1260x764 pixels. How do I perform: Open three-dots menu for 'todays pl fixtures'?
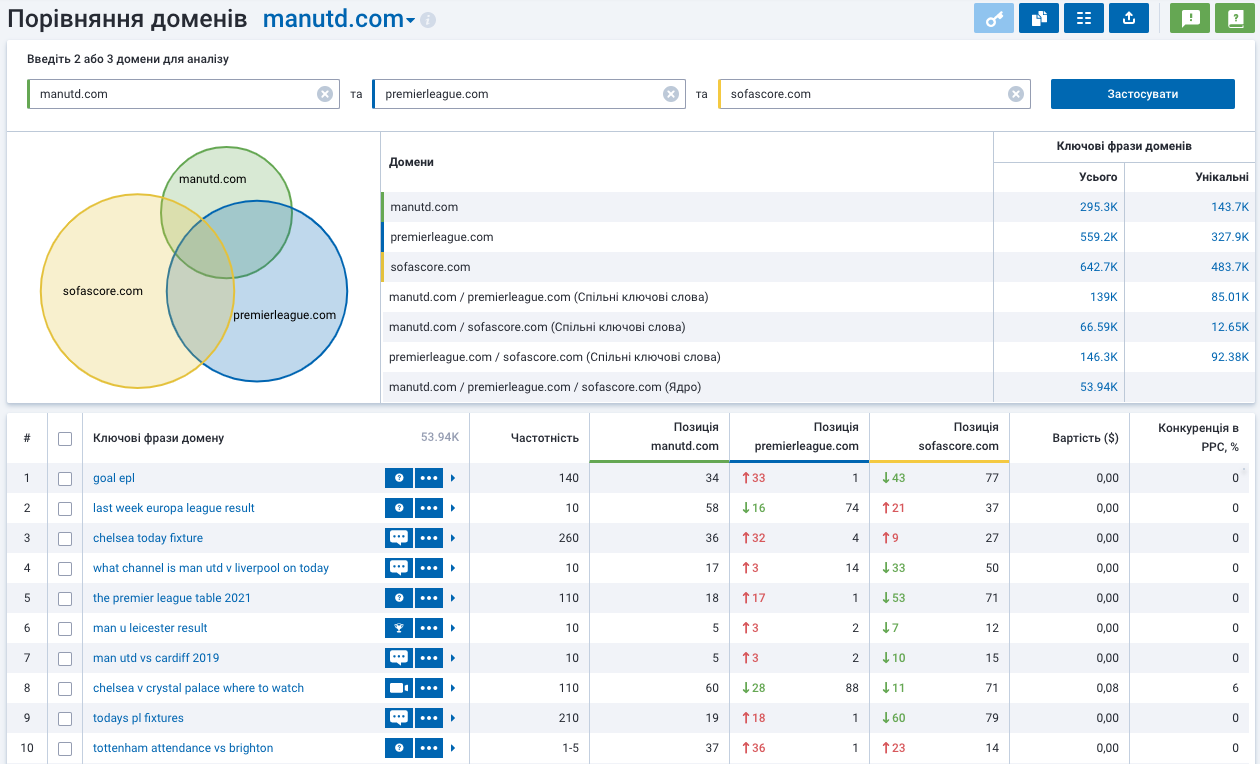pyautogui.click(x=429, y=718)
